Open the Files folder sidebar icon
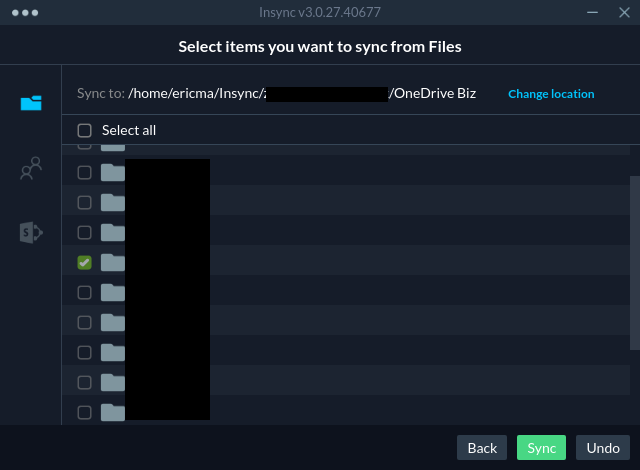Screen dimensions: 640x470 click(x=31, y=102)
